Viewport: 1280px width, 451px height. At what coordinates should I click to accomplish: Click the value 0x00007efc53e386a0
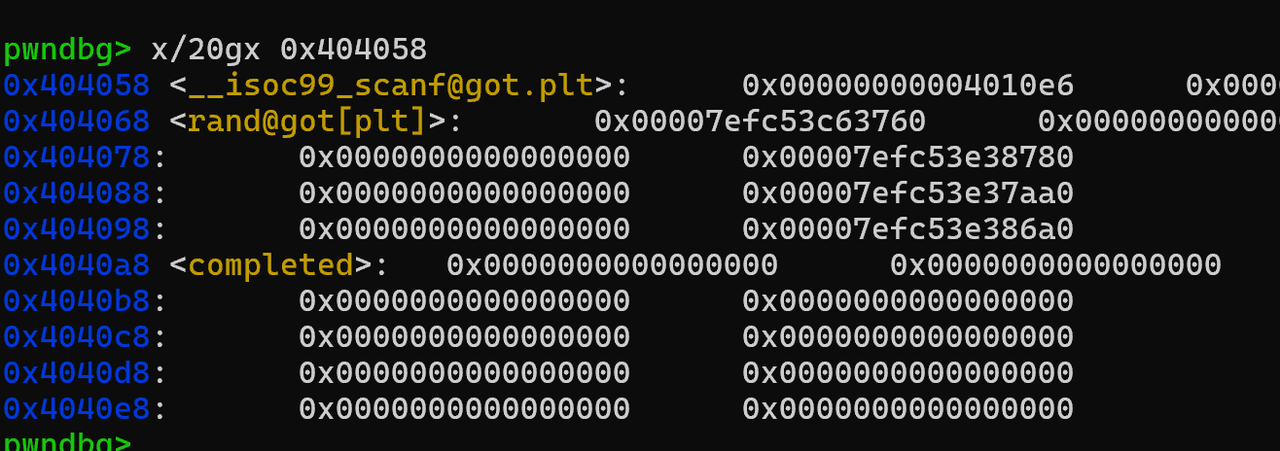[908, 229]
